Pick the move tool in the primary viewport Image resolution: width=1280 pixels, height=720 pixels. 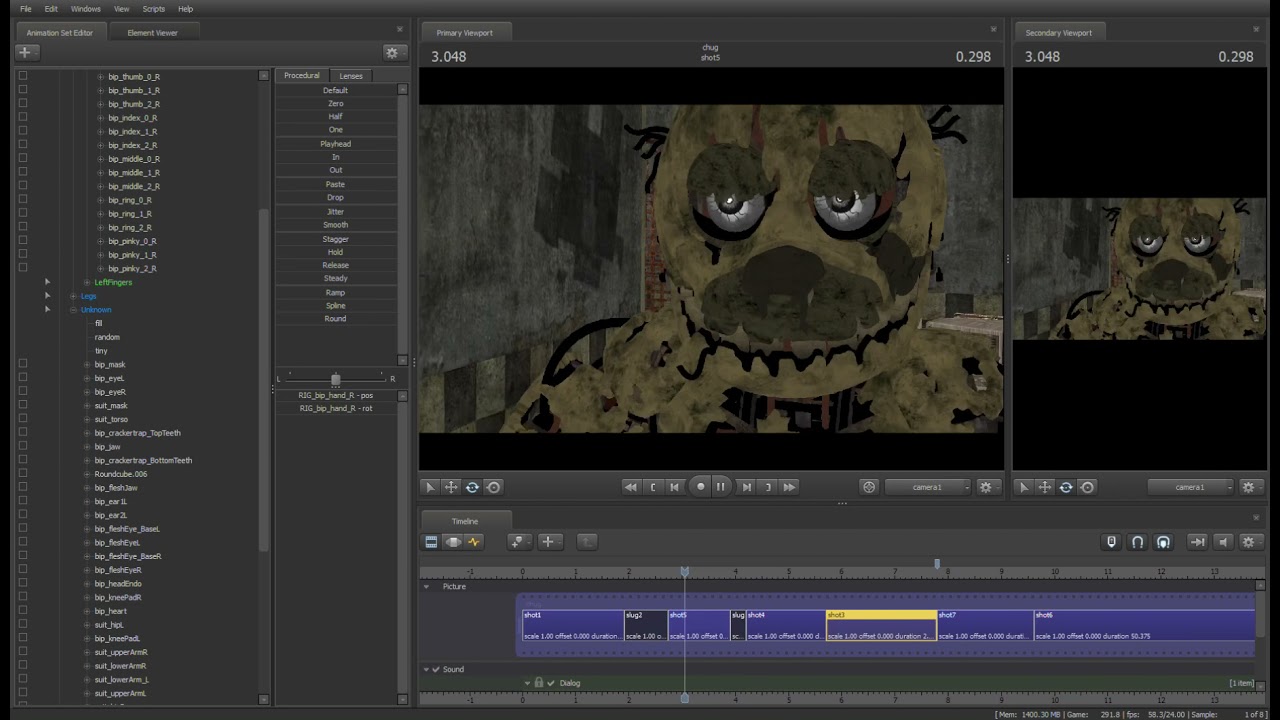451,487
